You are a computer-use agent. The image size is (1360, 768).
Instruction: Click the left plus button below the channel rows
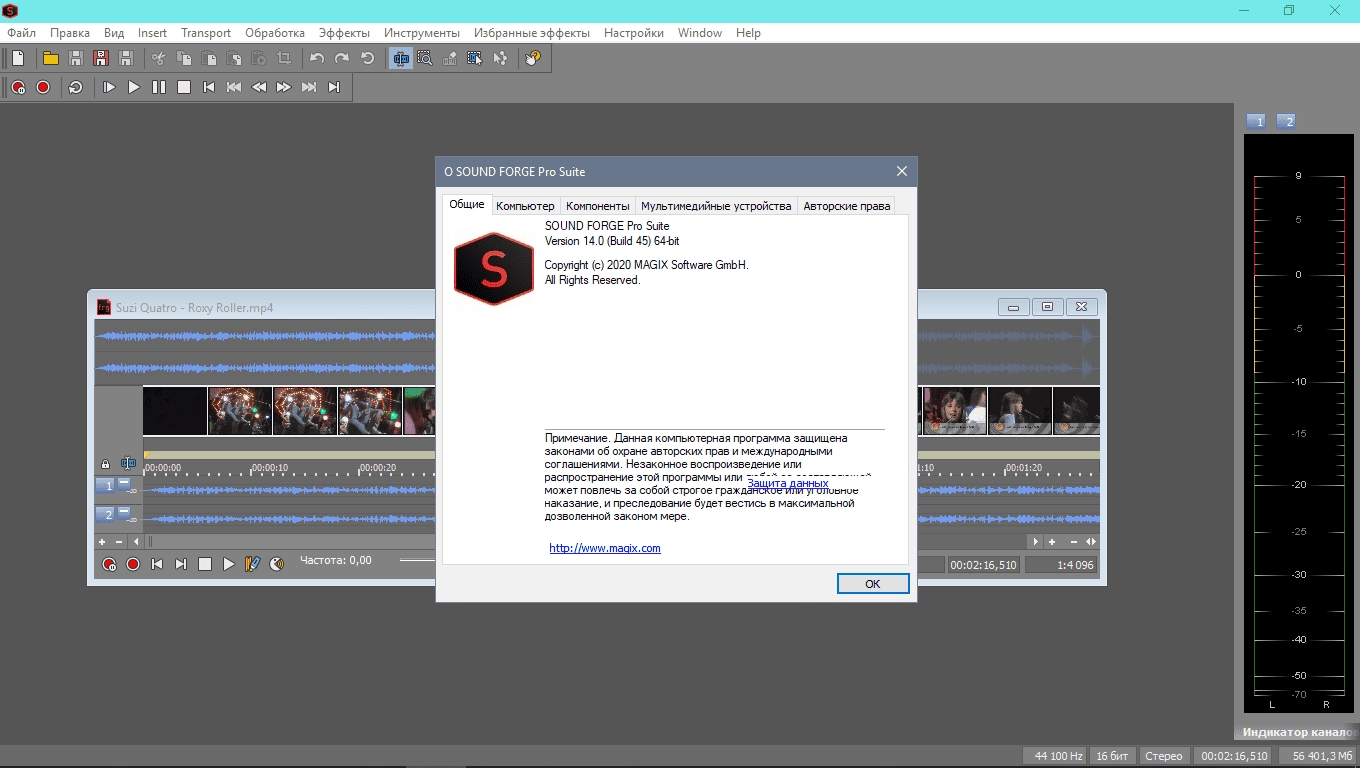tap(102, 542)
